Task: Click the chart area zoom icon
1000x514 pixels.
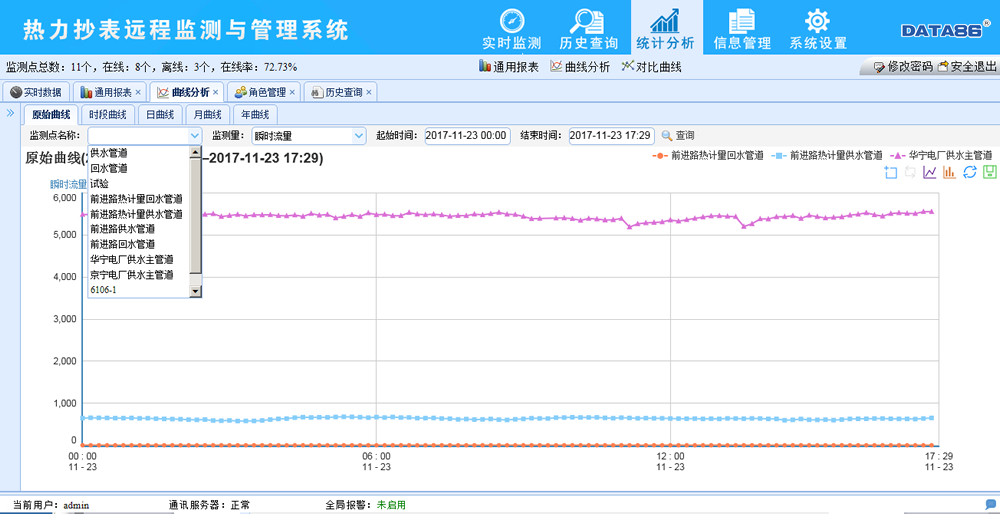Action: click(x=891, y=173)
